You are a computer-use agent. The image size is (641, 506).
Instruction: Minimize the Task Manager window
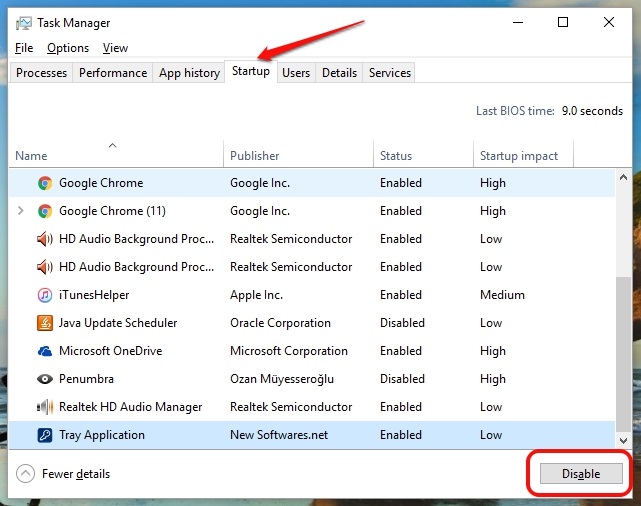518,22
